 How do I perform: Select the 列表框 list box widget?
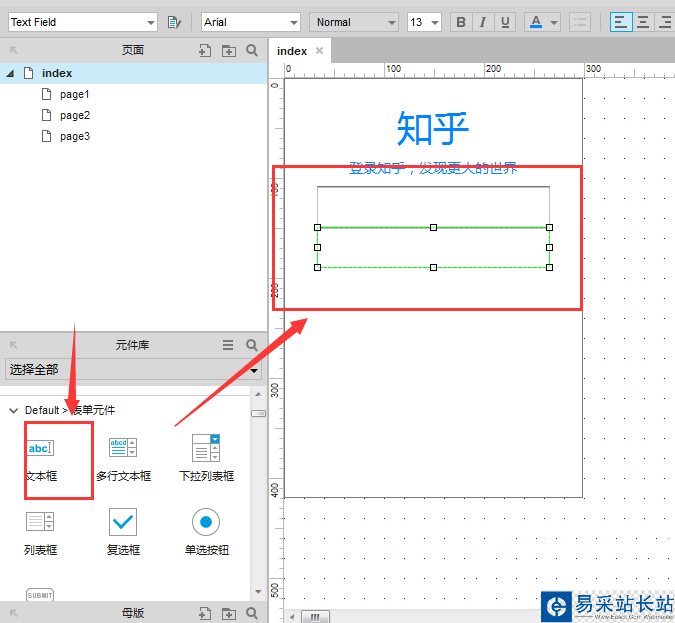point(40,533)
